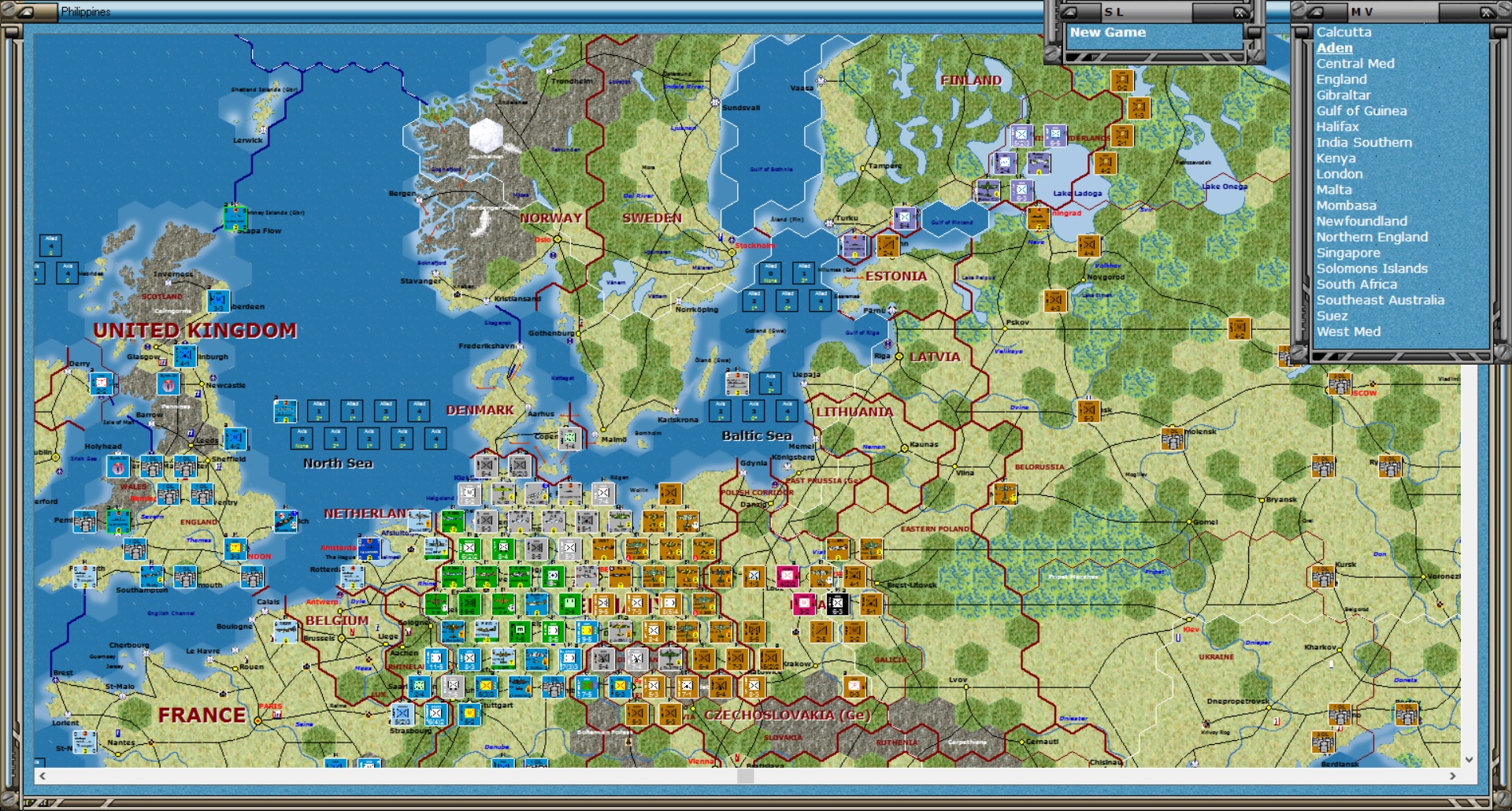1512x811 pixels.
Task: Pick Kenya from the M V list
Action: [1336, 158]
